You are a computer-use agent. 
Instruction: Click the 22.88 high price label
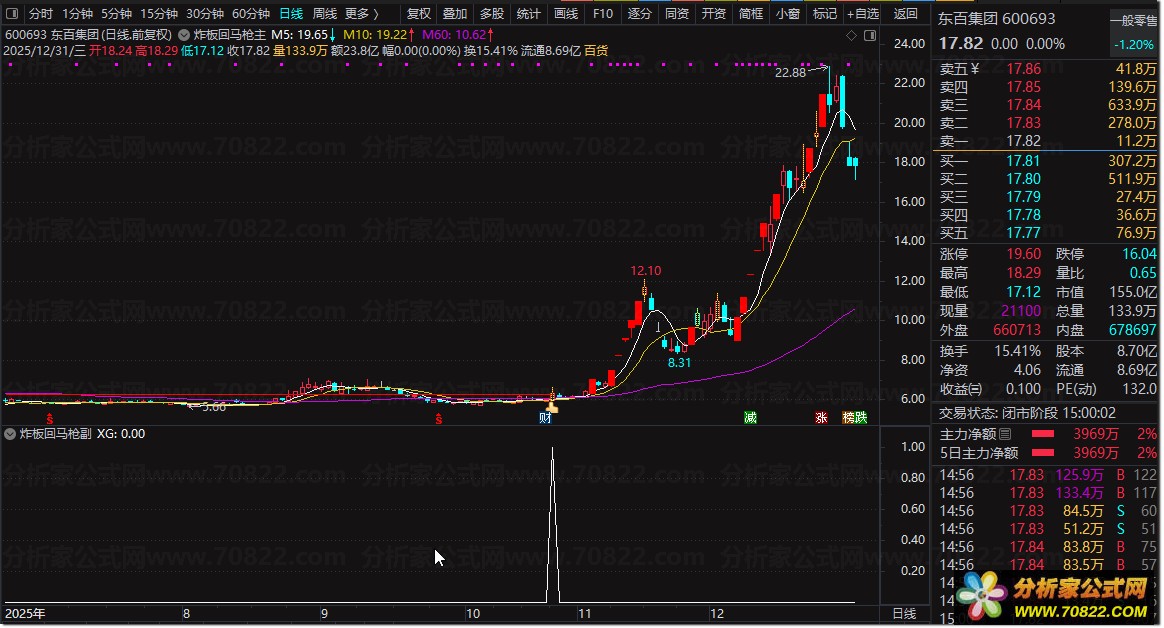(x=790, y=73)
